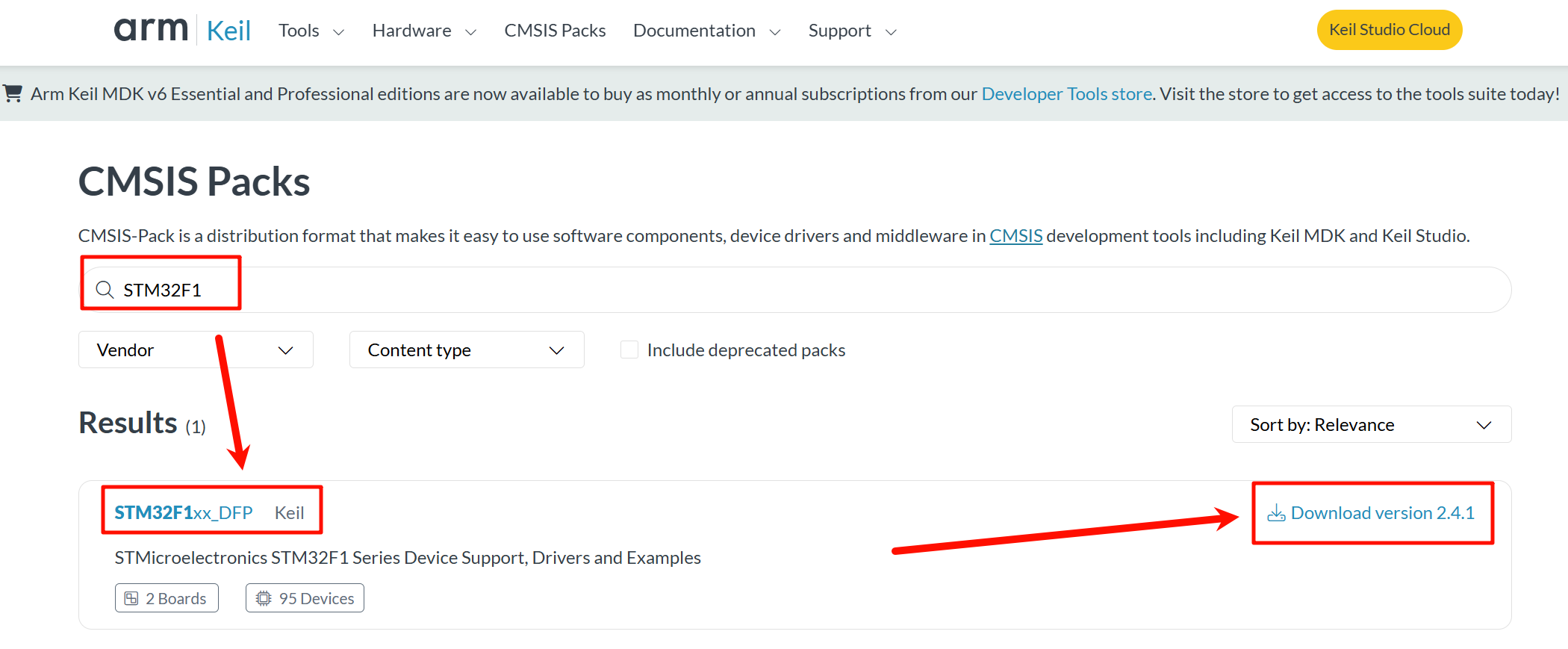Click the Support chevron arrow
Screen dimensions: 1568x649
pos(890,32)
